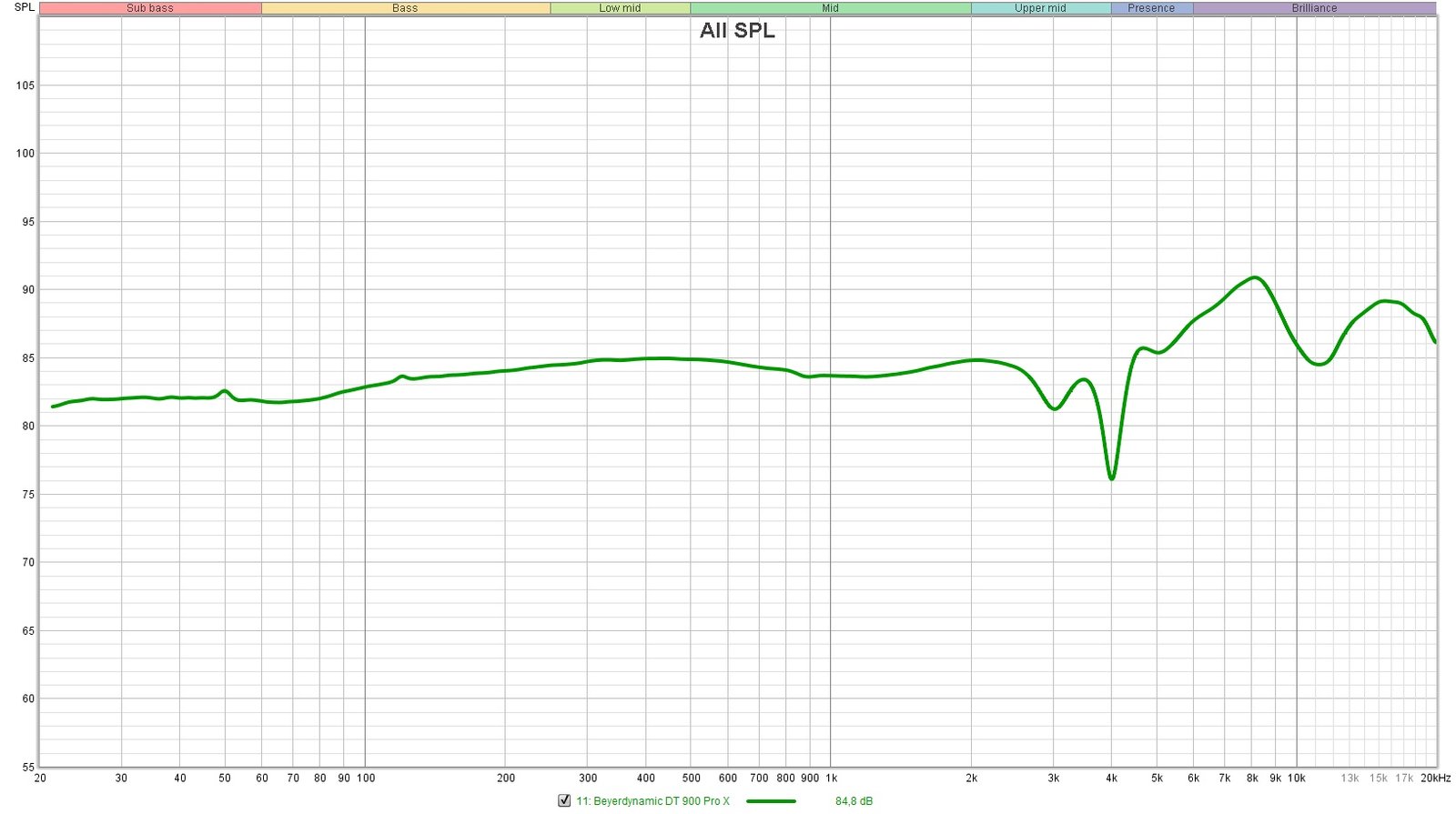The height and width of the screenshot is (814, 1456).
Task: Click the 84,8 dB readout value
Action: [854, 801]
